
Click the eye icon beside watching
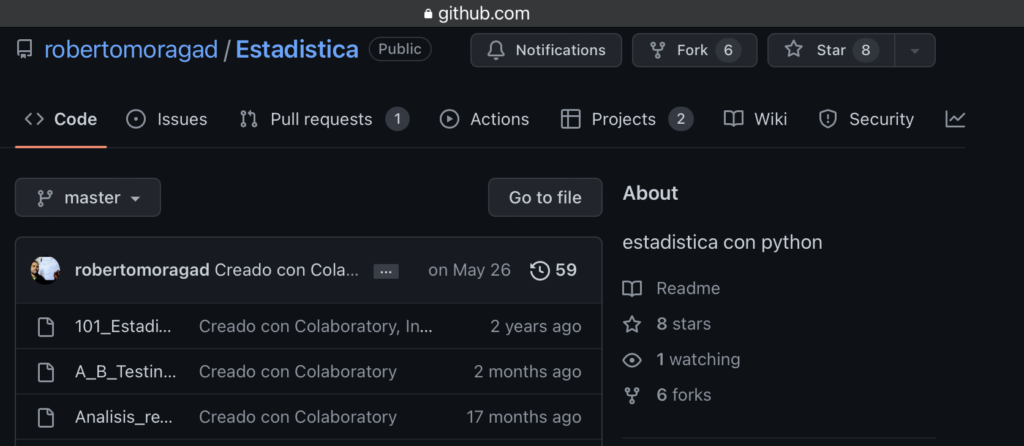click(632, 360)
